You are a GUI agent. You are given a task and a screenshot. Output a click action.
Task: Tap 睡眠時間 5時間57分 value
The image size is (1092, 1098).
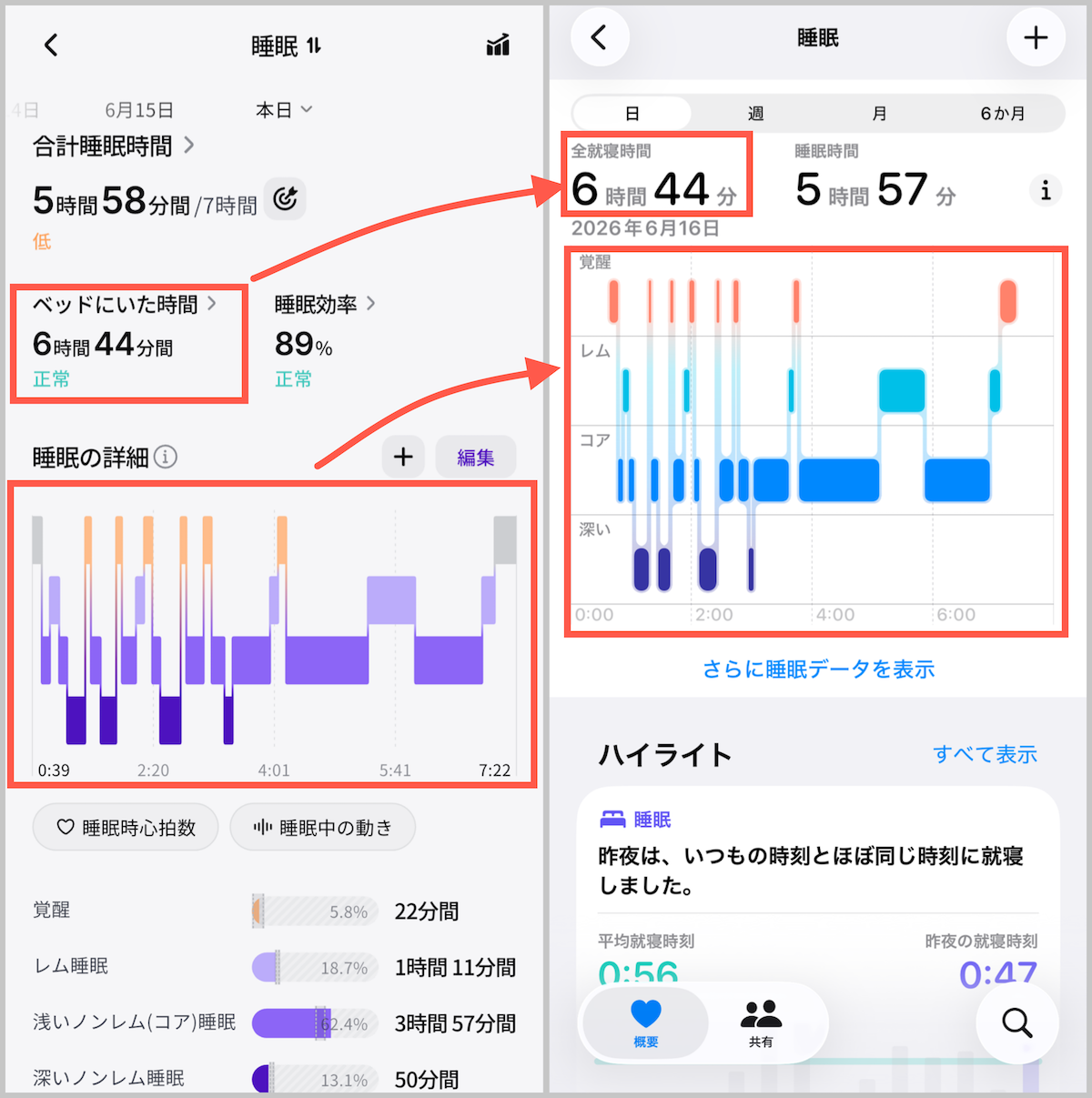[875, 189]
